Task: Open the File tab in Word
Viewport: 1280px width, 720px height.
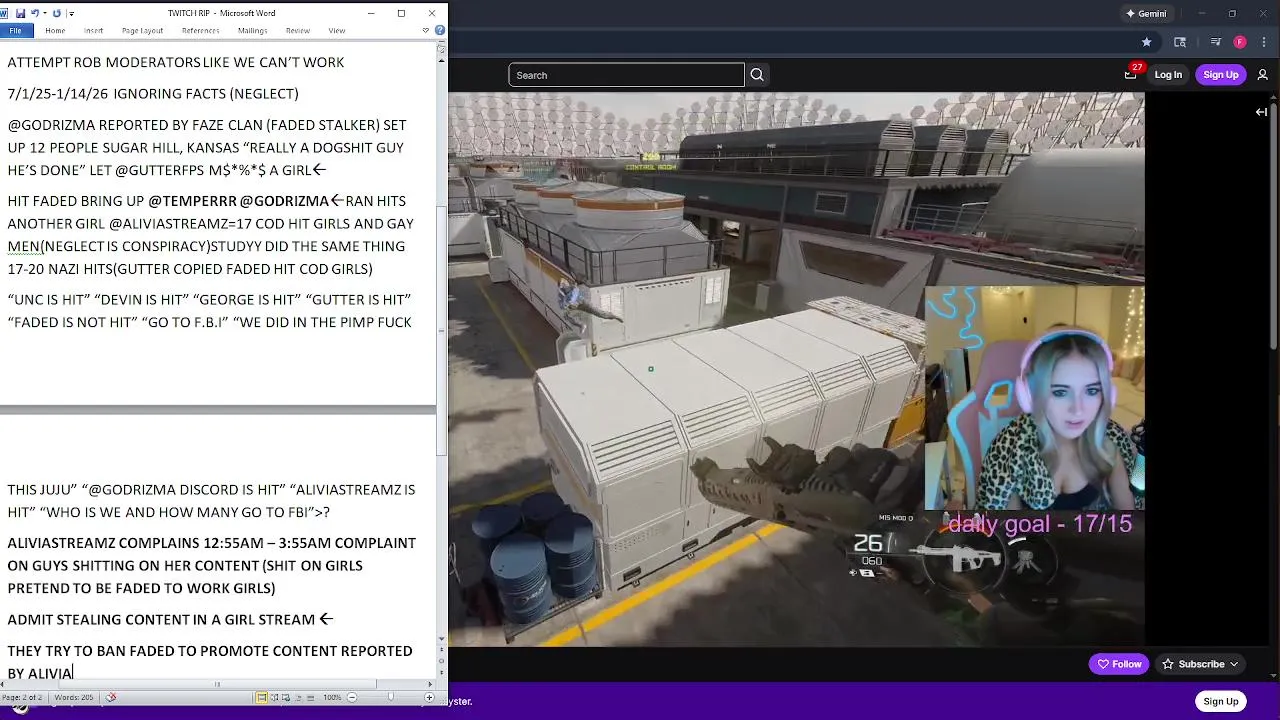Action: 15,31
